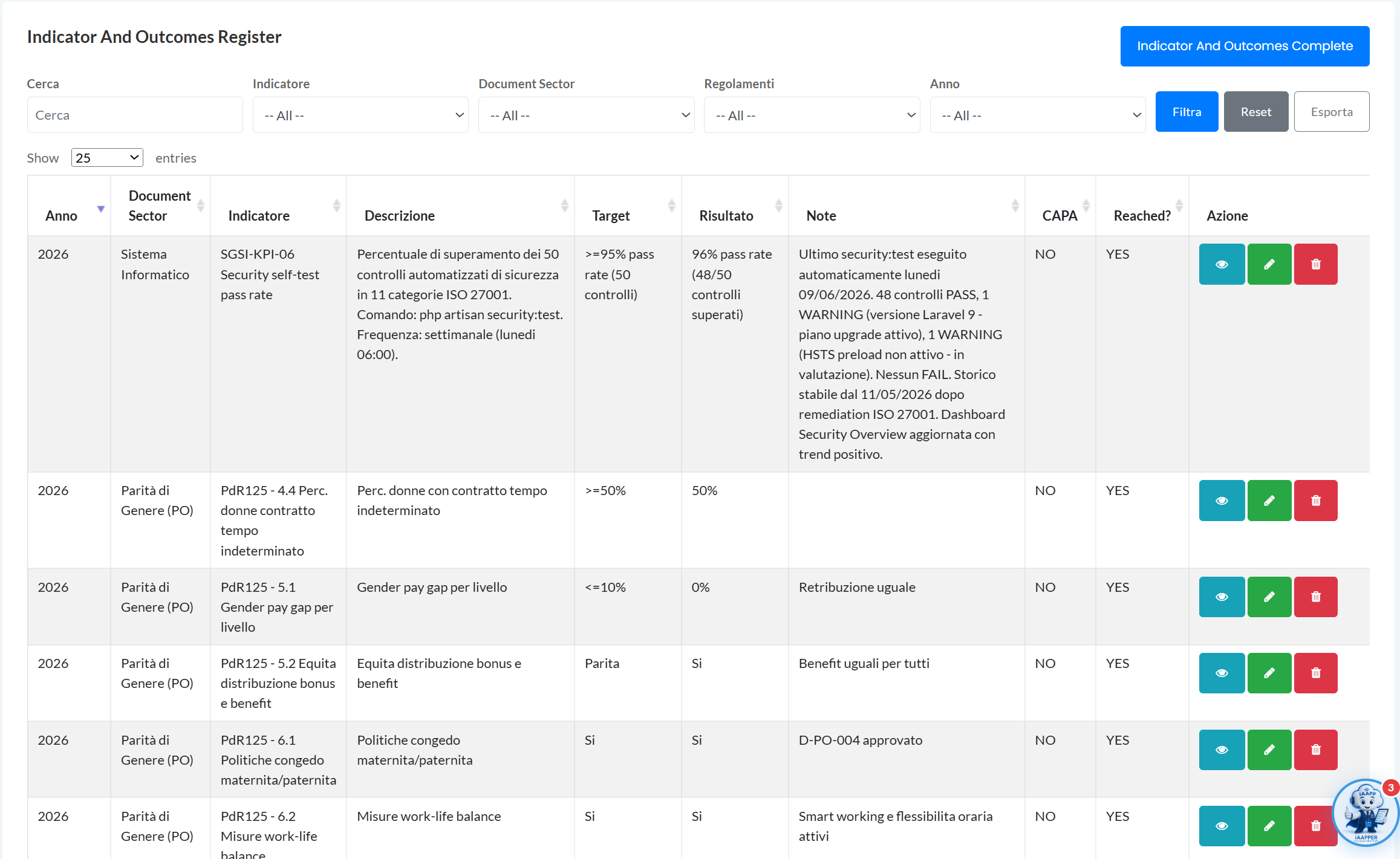Apply filters with the Filtra button

tap(1187, 112)
